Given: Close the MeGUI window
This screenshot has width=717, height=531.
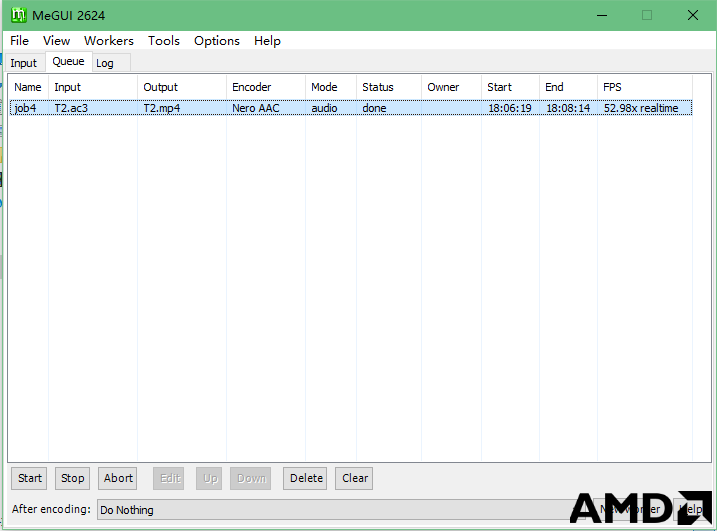Looking at the screenshot, I should point(692,15).
